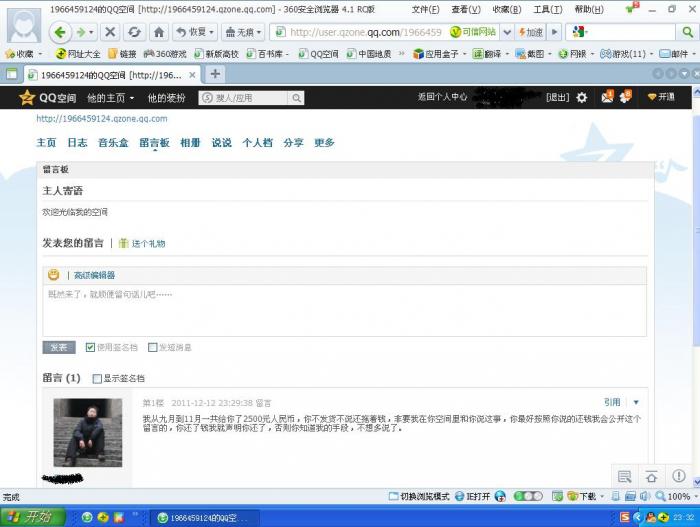Open the 收藏(B) menu

pyautogui.click(x=507, y=9)
